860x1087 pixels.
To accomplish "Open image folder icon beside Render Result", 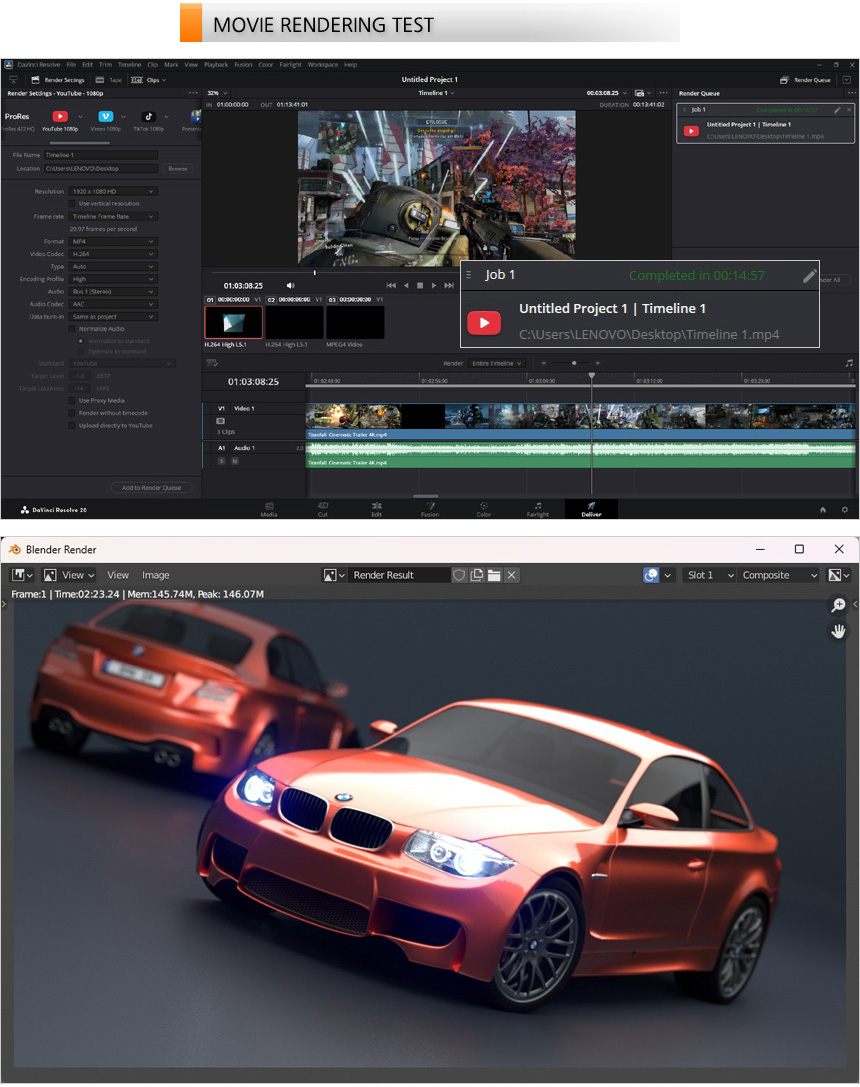I will click(494, 575).
